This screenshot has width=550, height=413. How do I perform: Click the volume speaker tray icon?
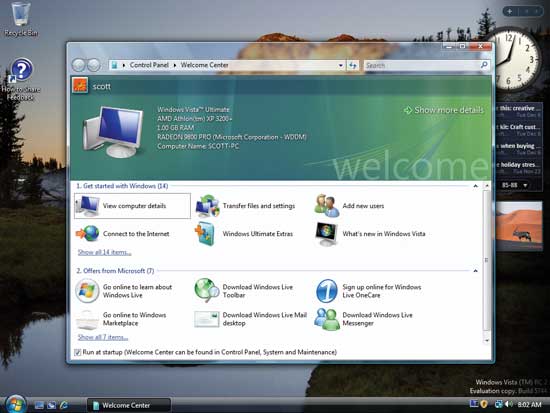[x=508, y=405]
